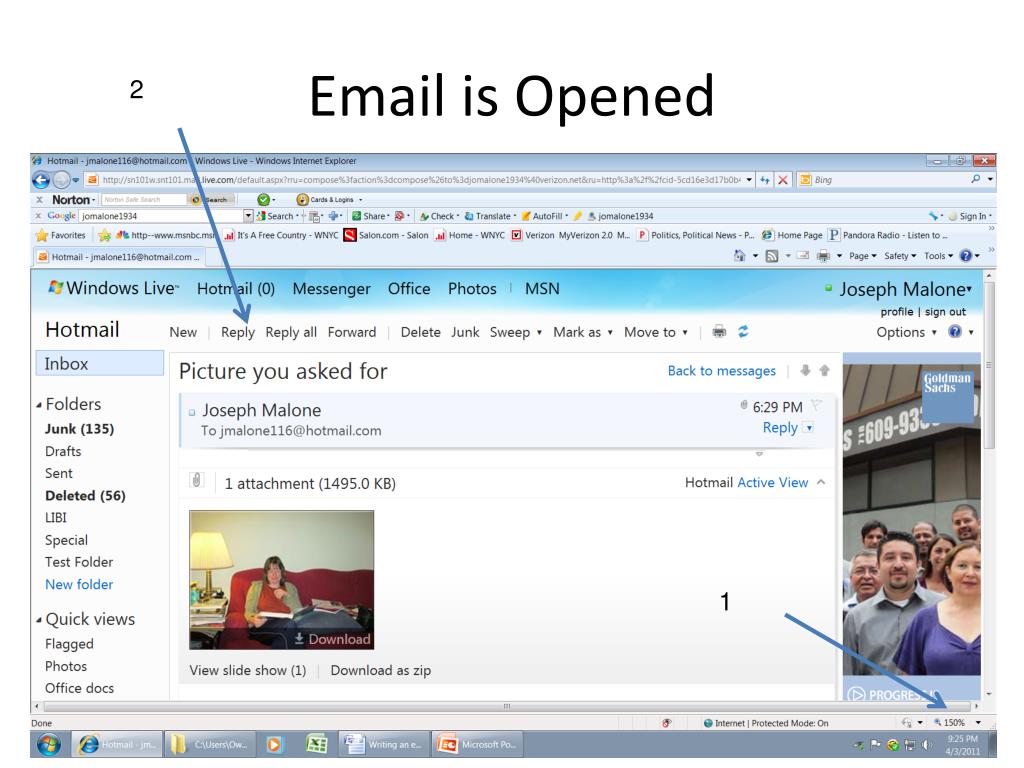Create a New folder link

point(79,584)
